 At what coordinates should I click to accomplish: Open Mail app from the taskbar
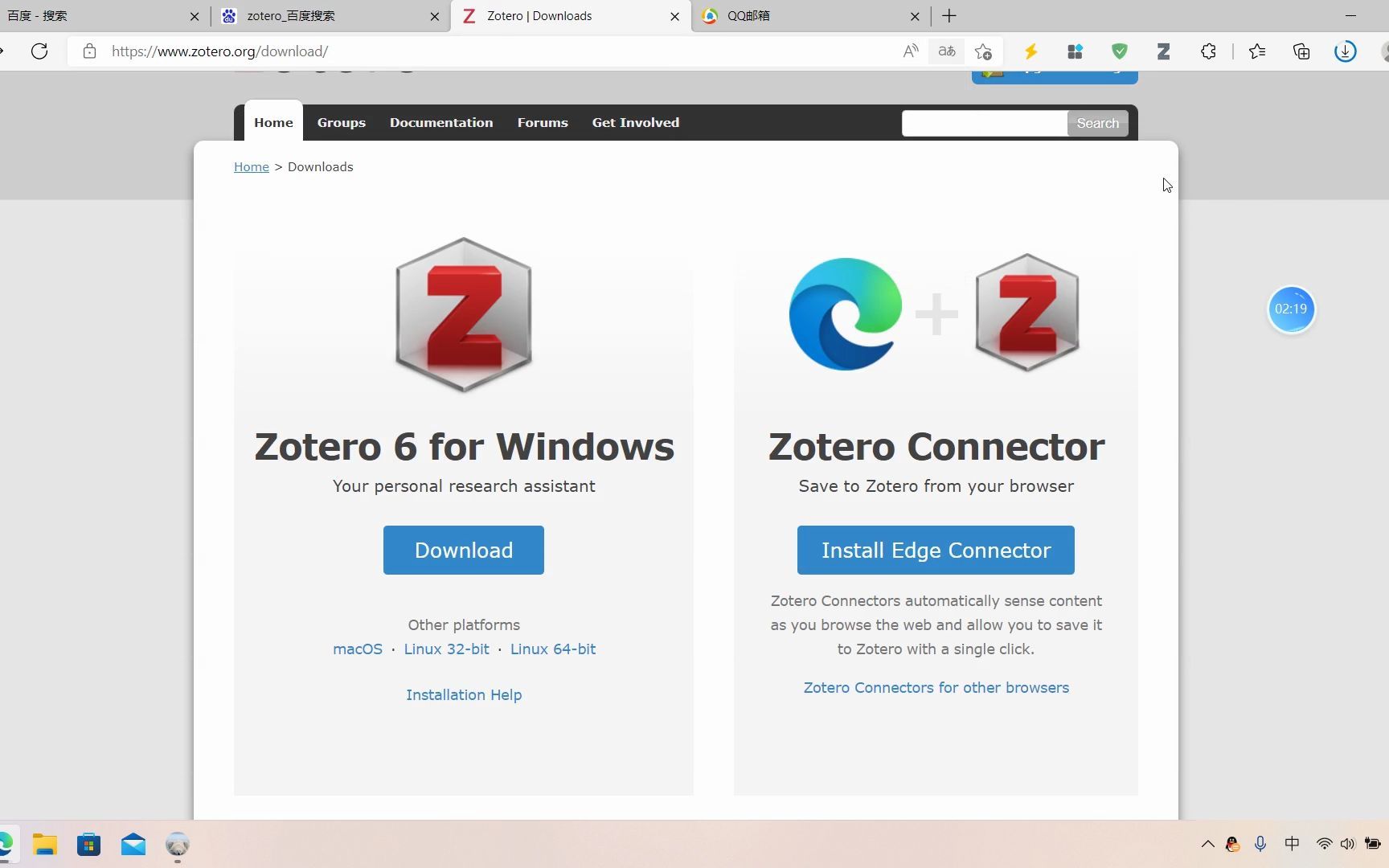pyautogui.click(x=133, y=845)
